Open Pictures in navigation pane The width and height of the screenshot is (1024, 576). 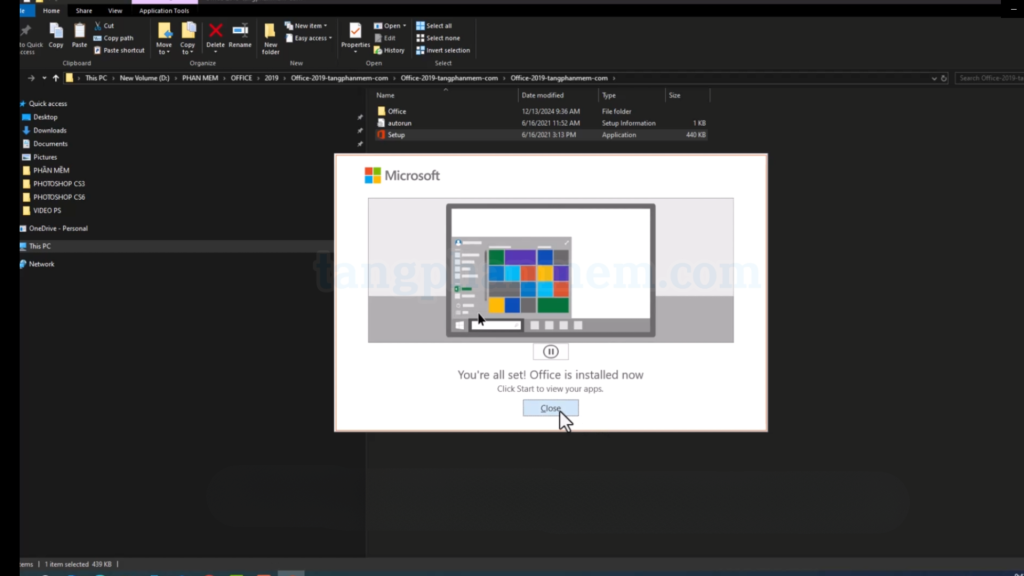[x=45, y=157]
